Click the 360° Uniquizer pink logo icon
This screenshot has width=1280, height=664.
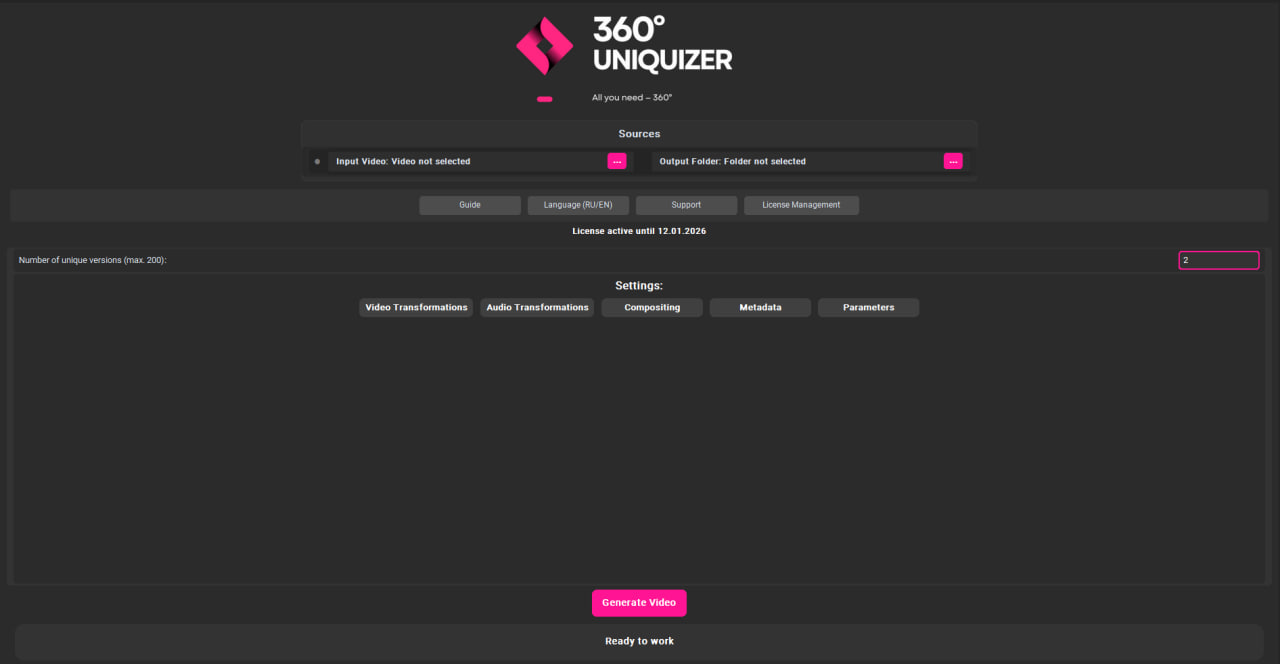tap(544, 45)
